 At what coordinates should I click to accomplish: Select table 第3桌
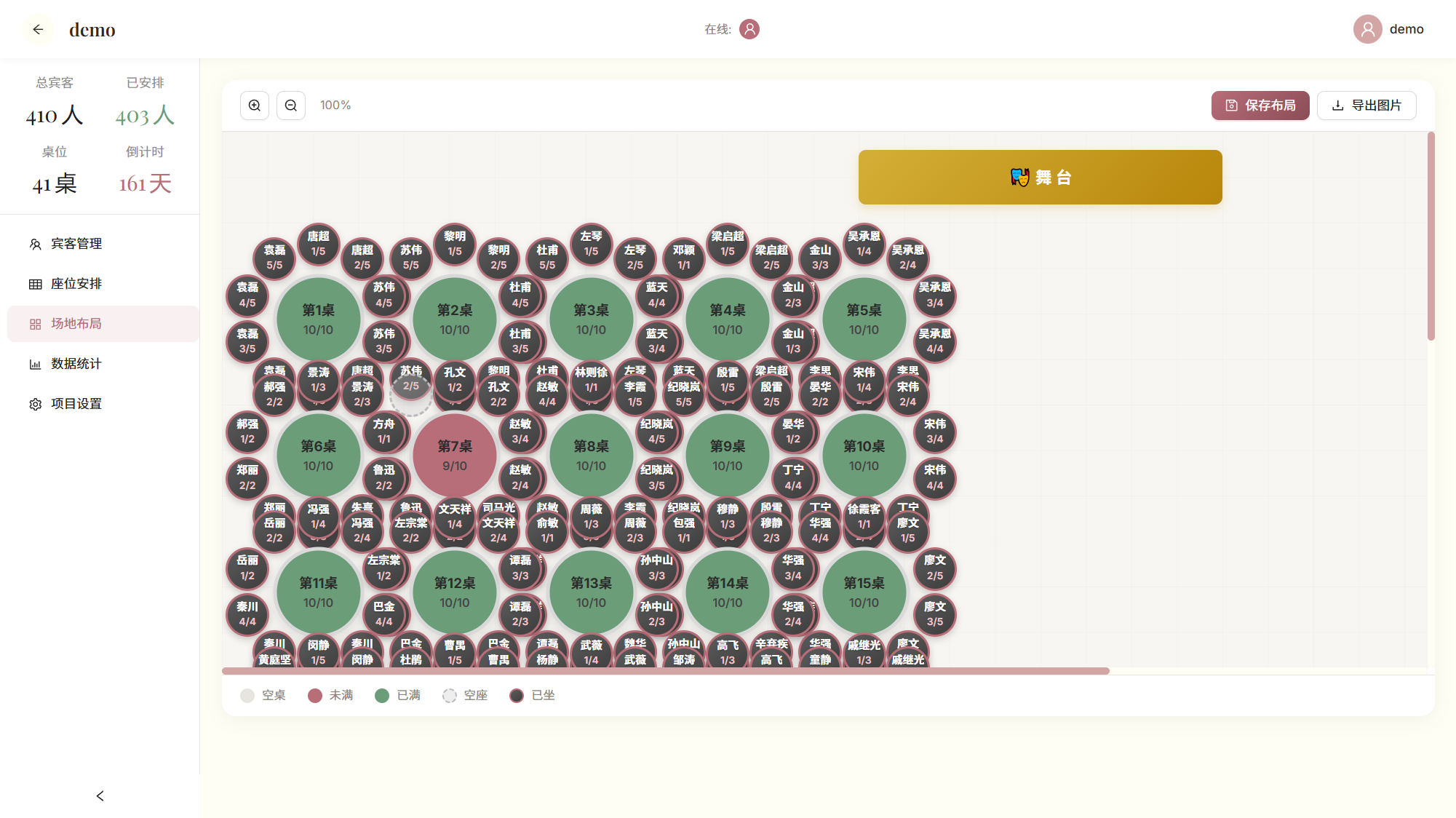pyautogui.click(x=591, y=319)
